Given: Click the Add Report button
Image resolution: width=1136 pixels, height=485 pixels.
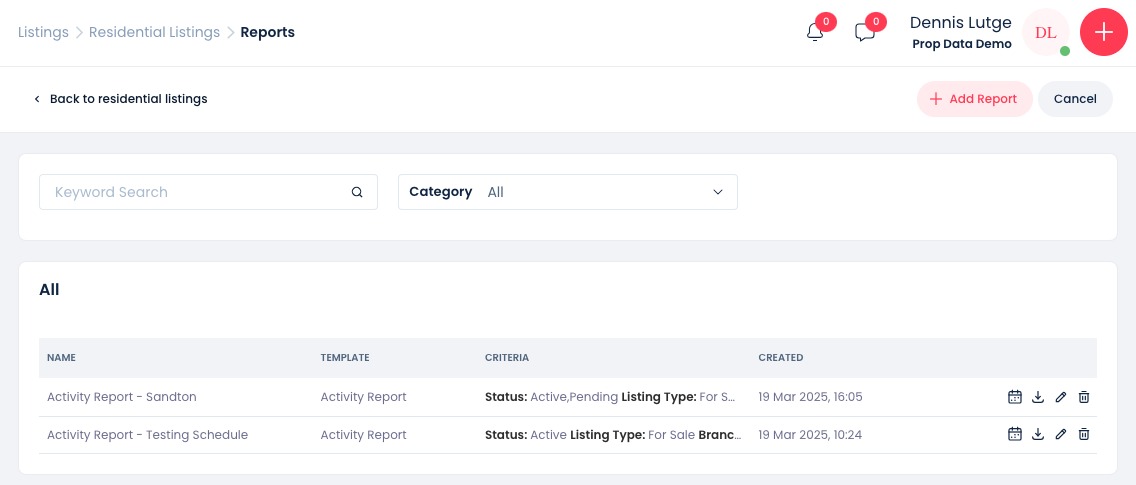Looking at the screenshot, I should click(974, 99).
